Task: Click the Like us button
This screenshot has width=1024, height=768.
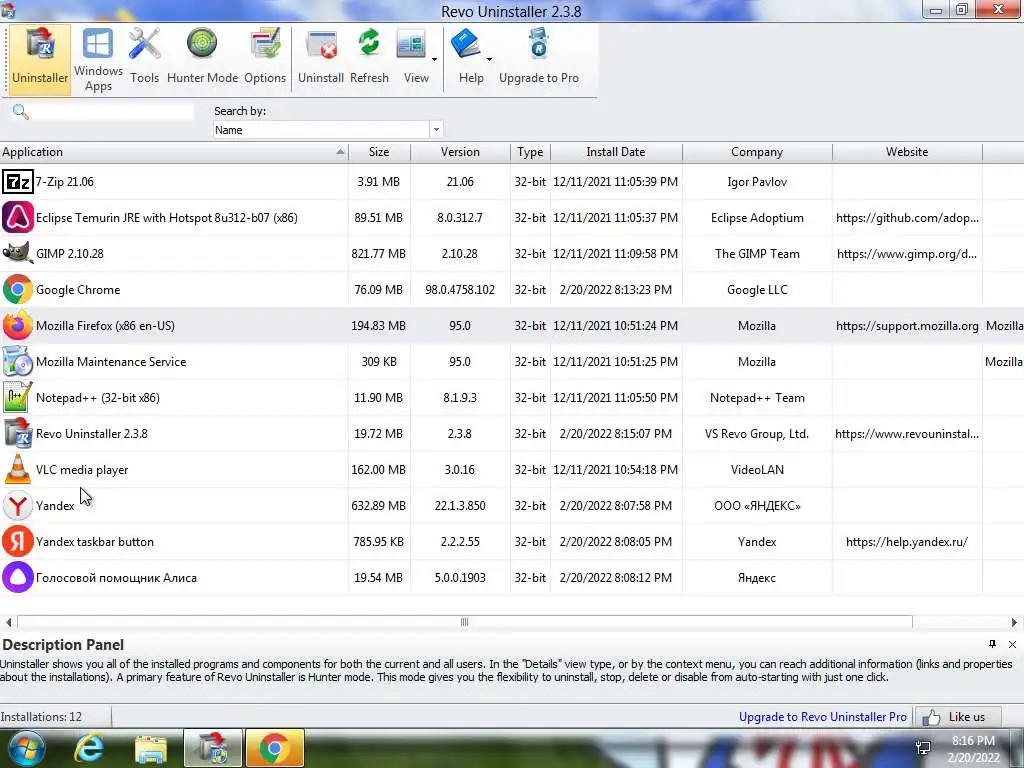Action: tap(959, 717)
